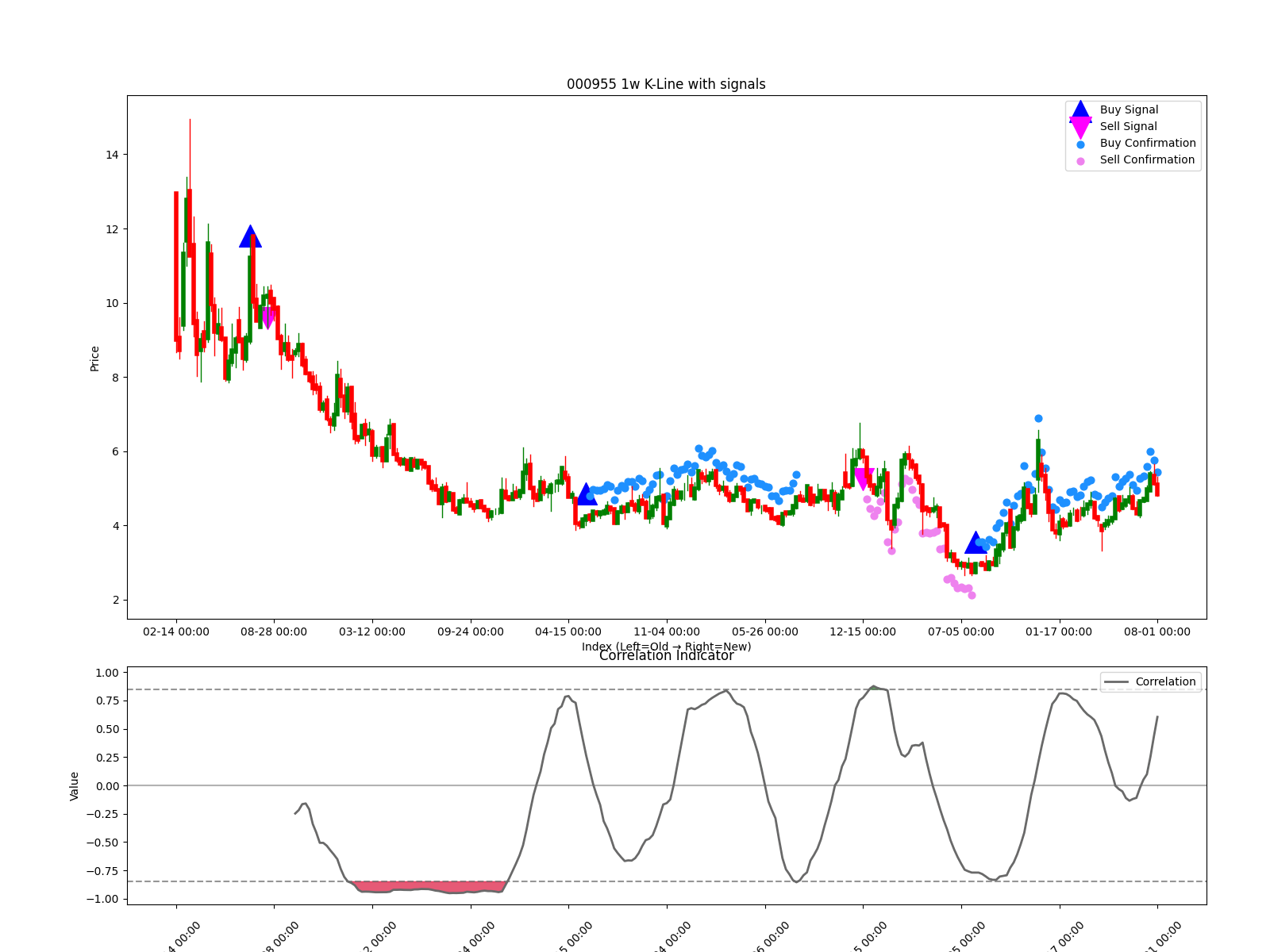Click the 0.00 correlation tick label
Image resolution: width=1270 pixels, height=952 pixels.
click(106, 786)
